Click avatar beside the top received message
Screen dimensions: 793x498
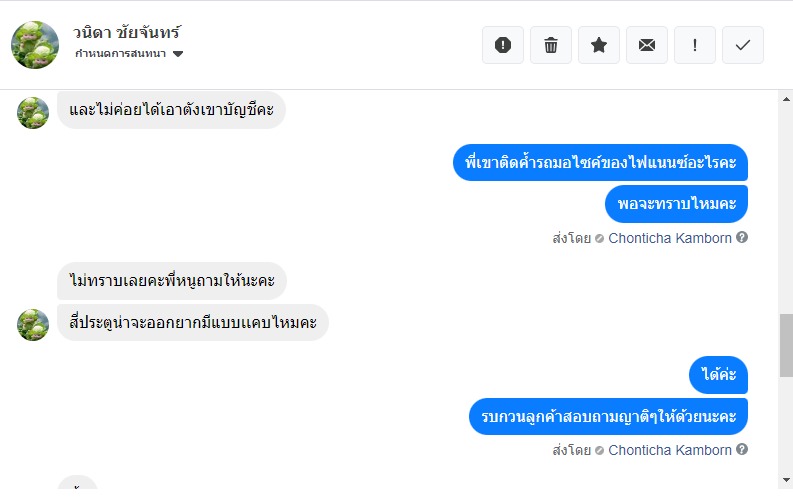33,113
